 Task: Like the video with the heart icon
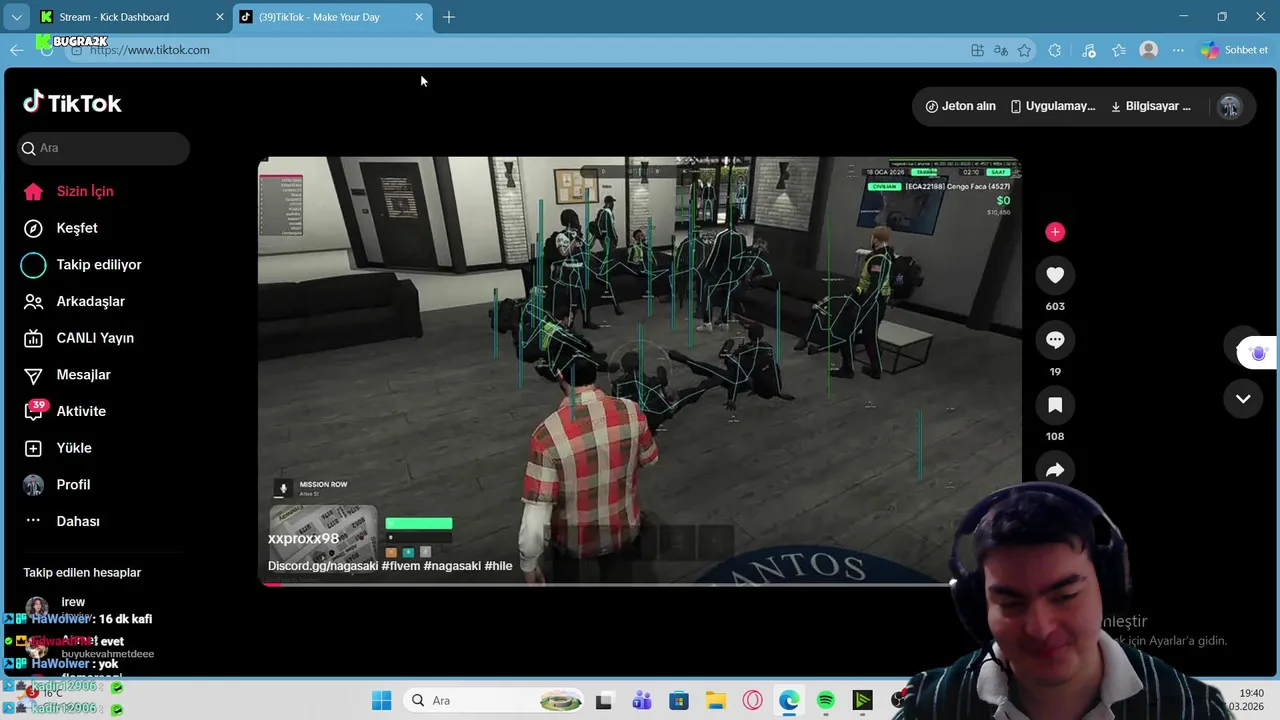[x=1055, y=275]
